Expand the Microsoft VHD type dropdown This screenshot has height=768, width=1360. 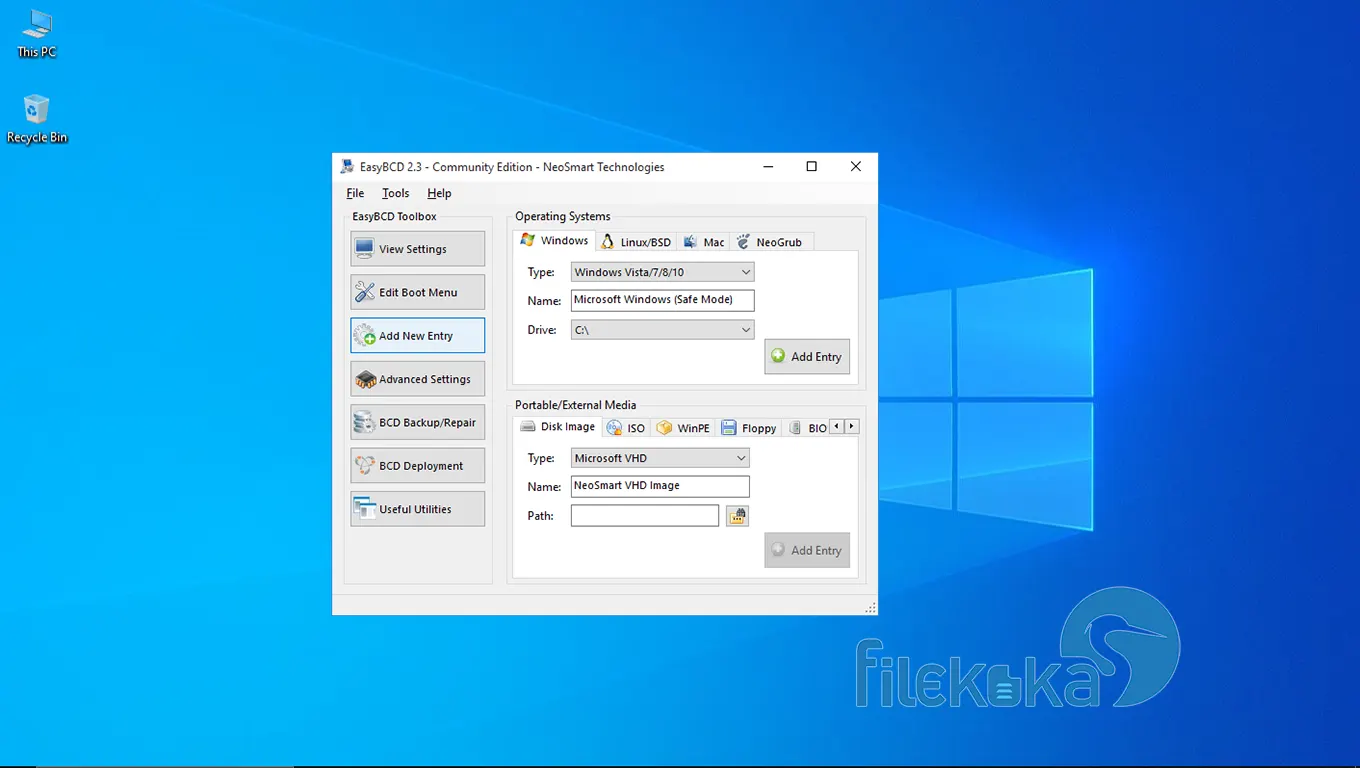660,458
